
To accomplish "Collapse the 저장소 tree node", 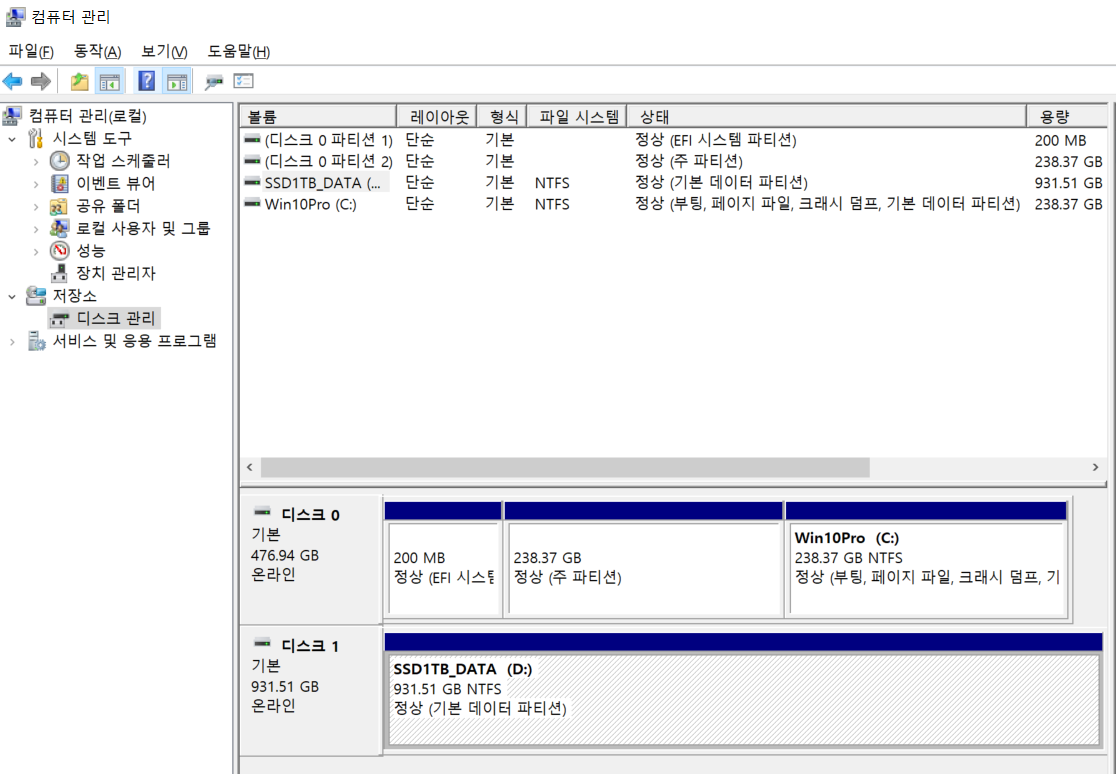I will [x=12, y=296].
